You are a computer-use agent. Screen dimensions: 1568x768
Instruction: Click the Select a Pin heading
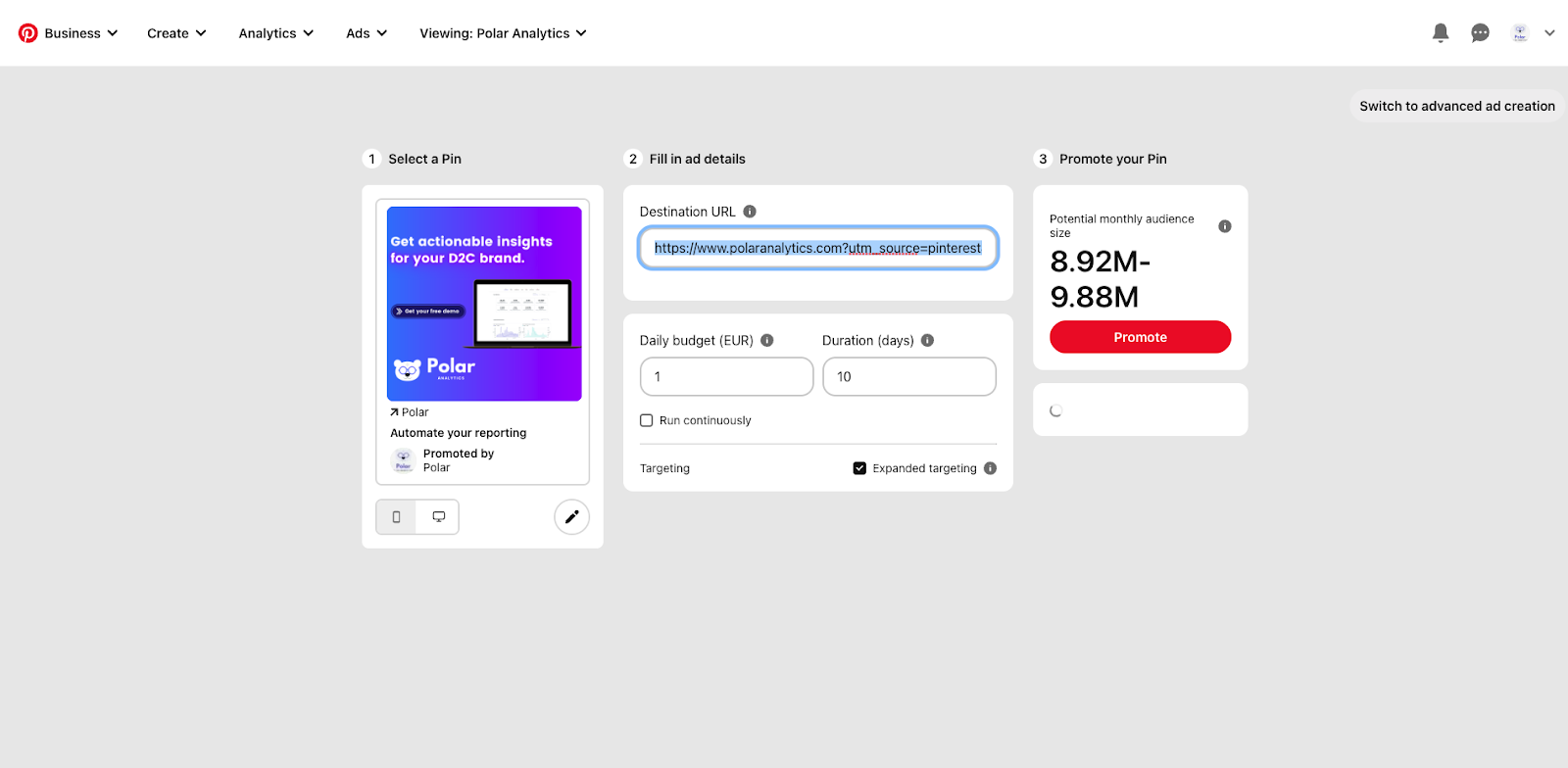coord(424,159)
